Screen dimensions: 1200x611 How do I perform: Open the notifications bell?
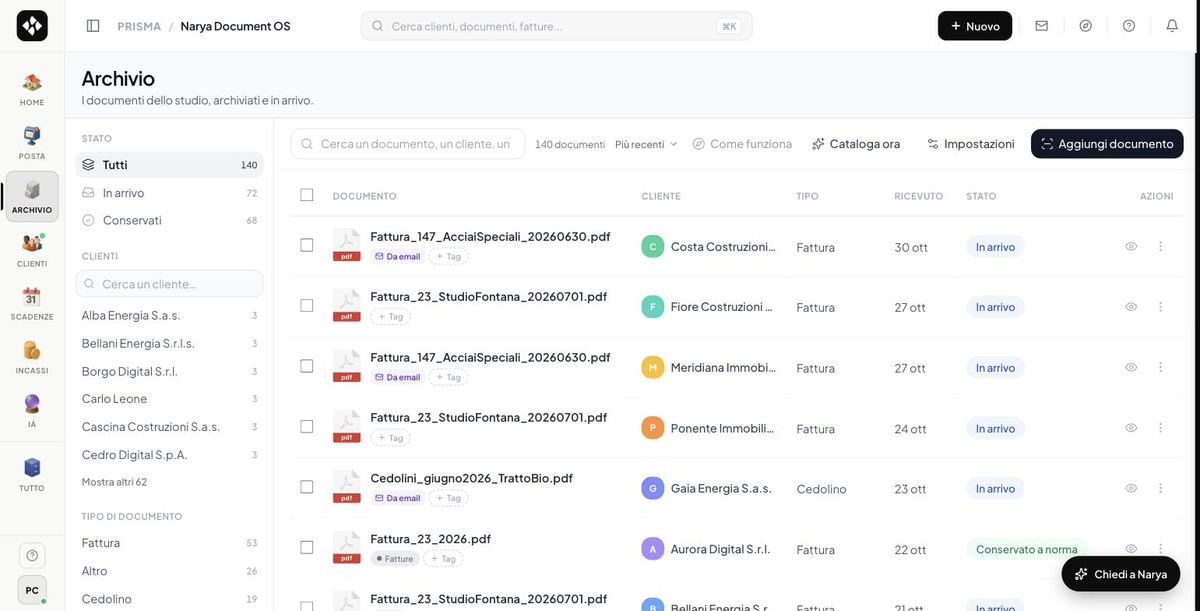point(1172,26)
